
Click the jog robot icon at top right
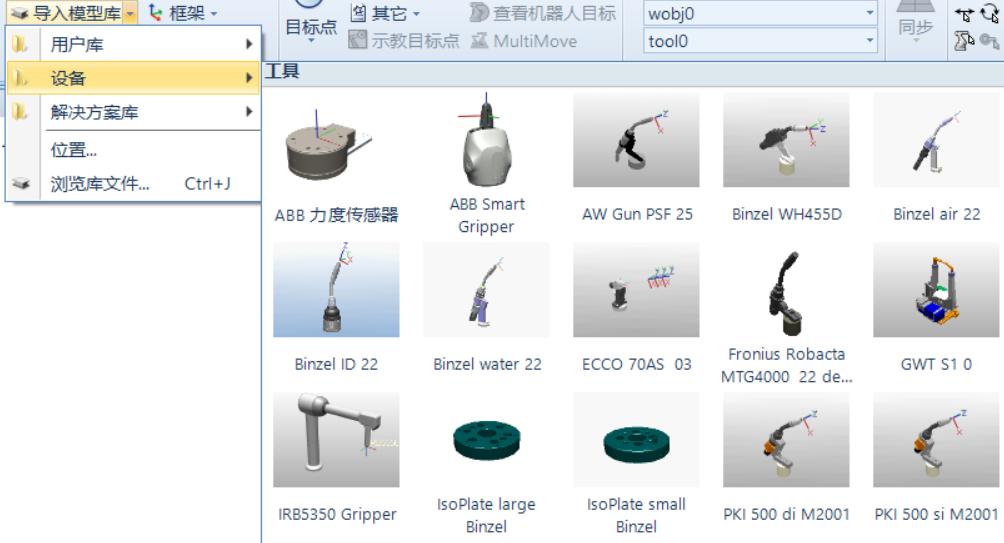964,41
